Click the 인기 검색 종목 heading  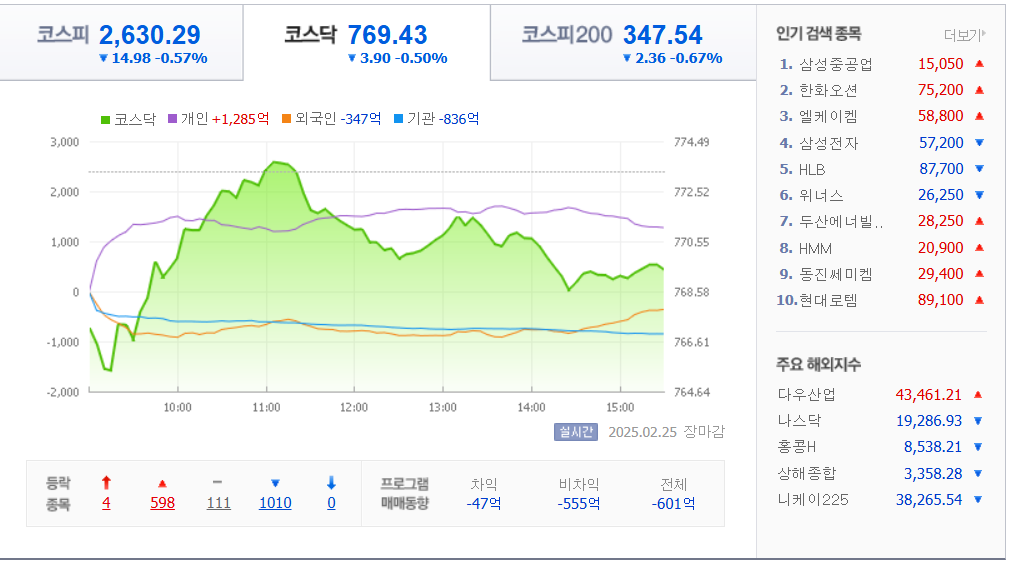818,33
